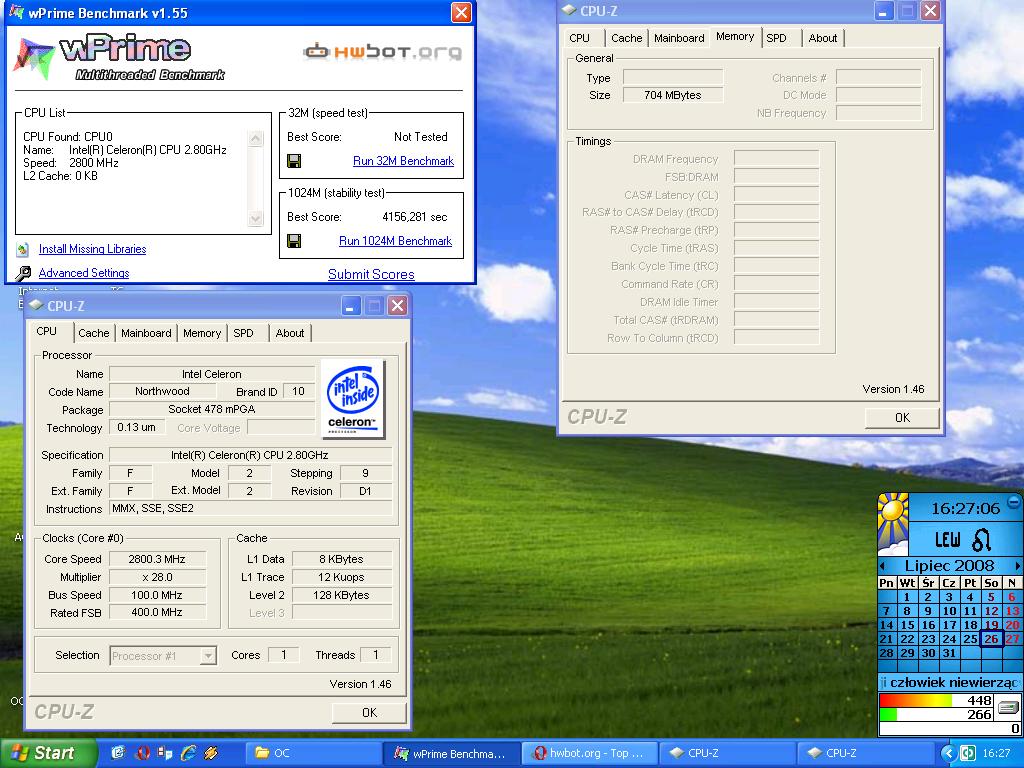Select day 26 in the calendar
The width and height of the screenshot is (1024, 768).
pos(991,639)
